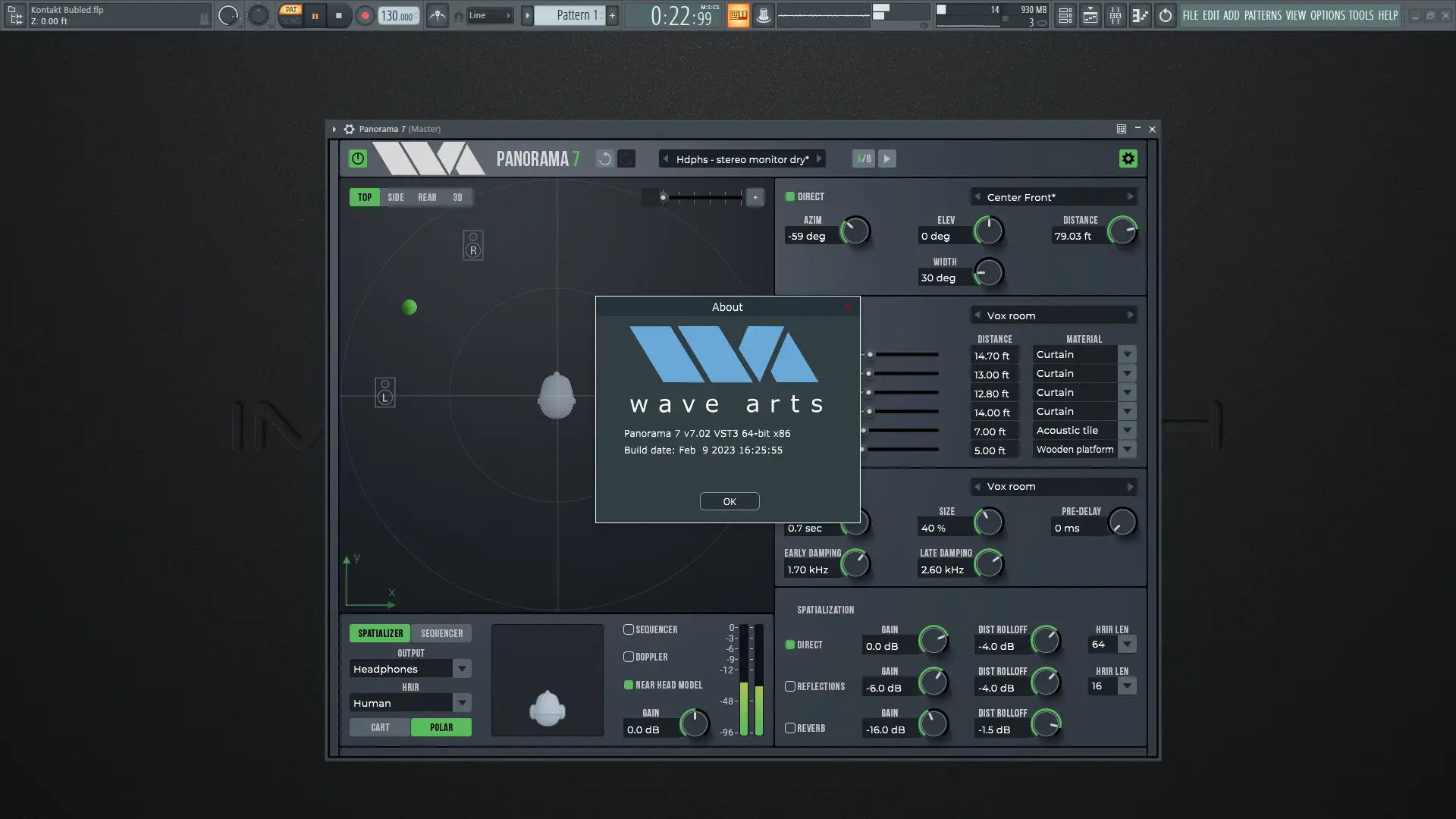1456x819 pixels.
Task: Expand the Acoustic tile material dropdown
Action: point(1127,431)
